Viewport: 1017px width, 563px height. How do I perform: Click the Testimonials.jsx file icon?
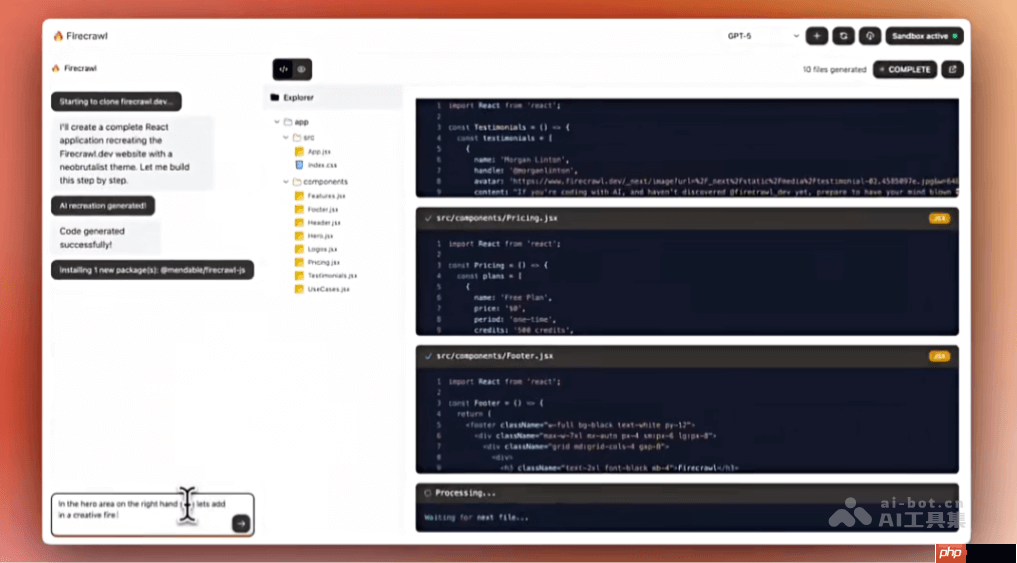coord(299,276)
